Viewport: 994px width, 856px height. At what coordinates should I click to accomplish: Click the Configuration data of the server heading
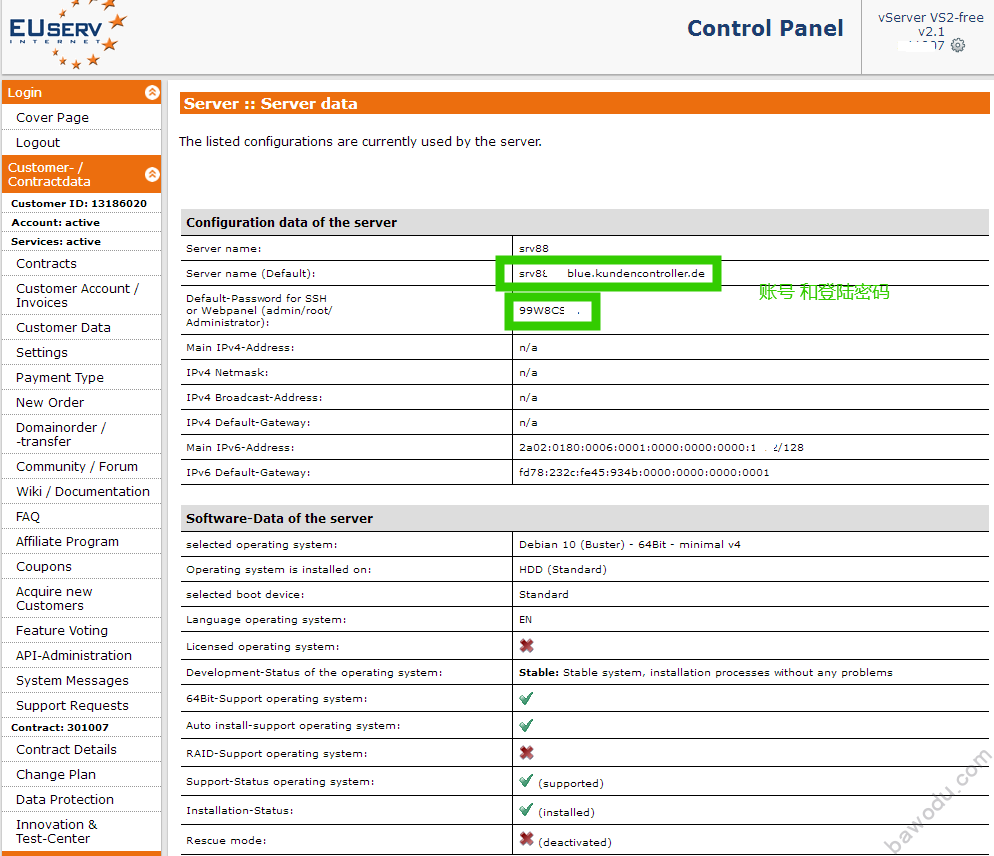[292, 223]
